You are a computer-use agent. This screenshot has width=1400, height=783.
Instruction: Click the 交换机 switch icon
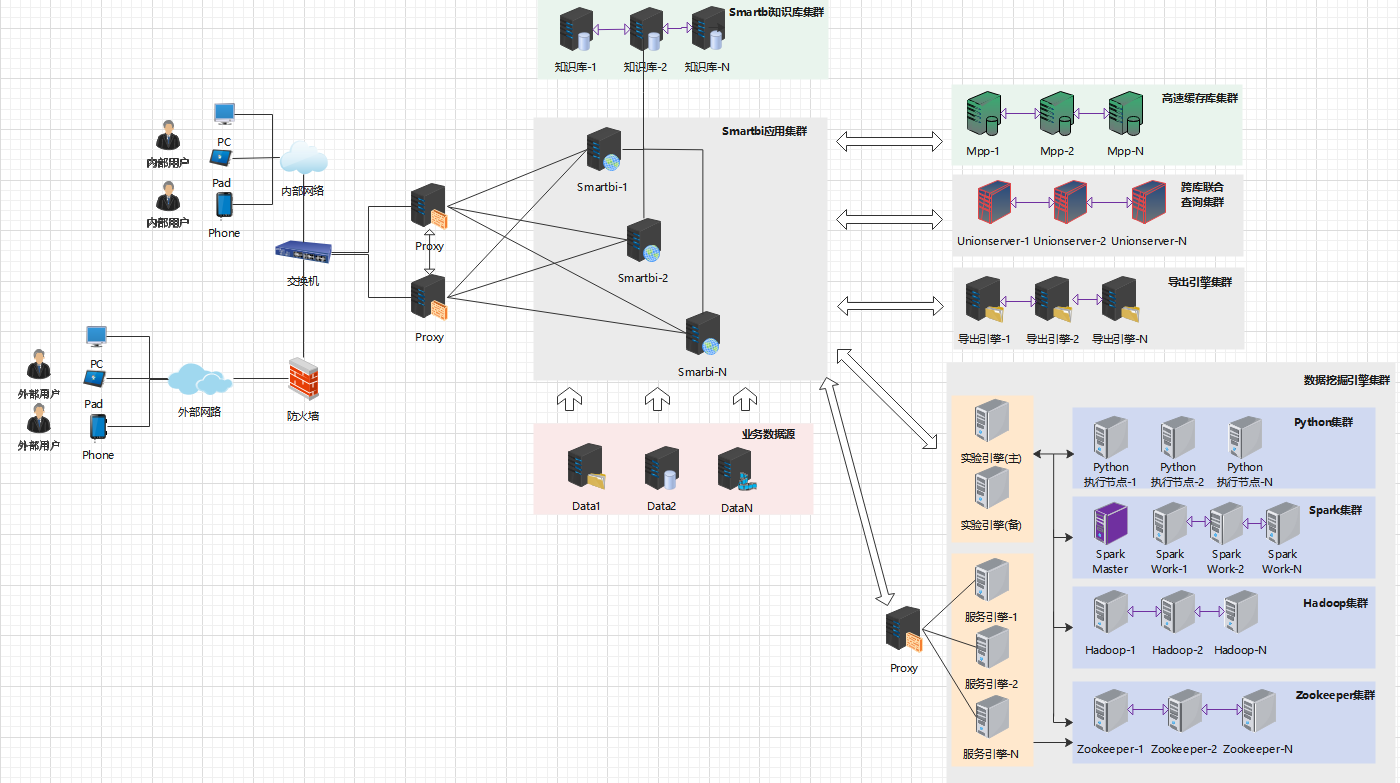click(x=302, y=254)
